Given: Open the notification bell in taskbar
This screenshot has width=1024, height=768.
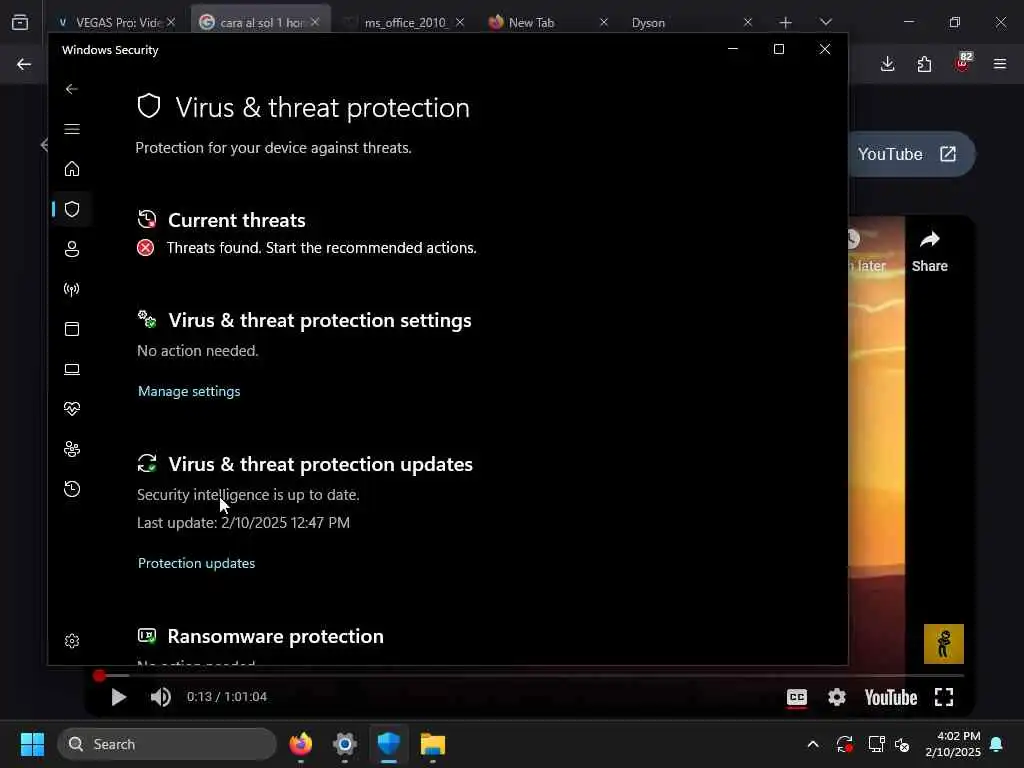Looking at the screenshot, I should [x=997, y=744].
